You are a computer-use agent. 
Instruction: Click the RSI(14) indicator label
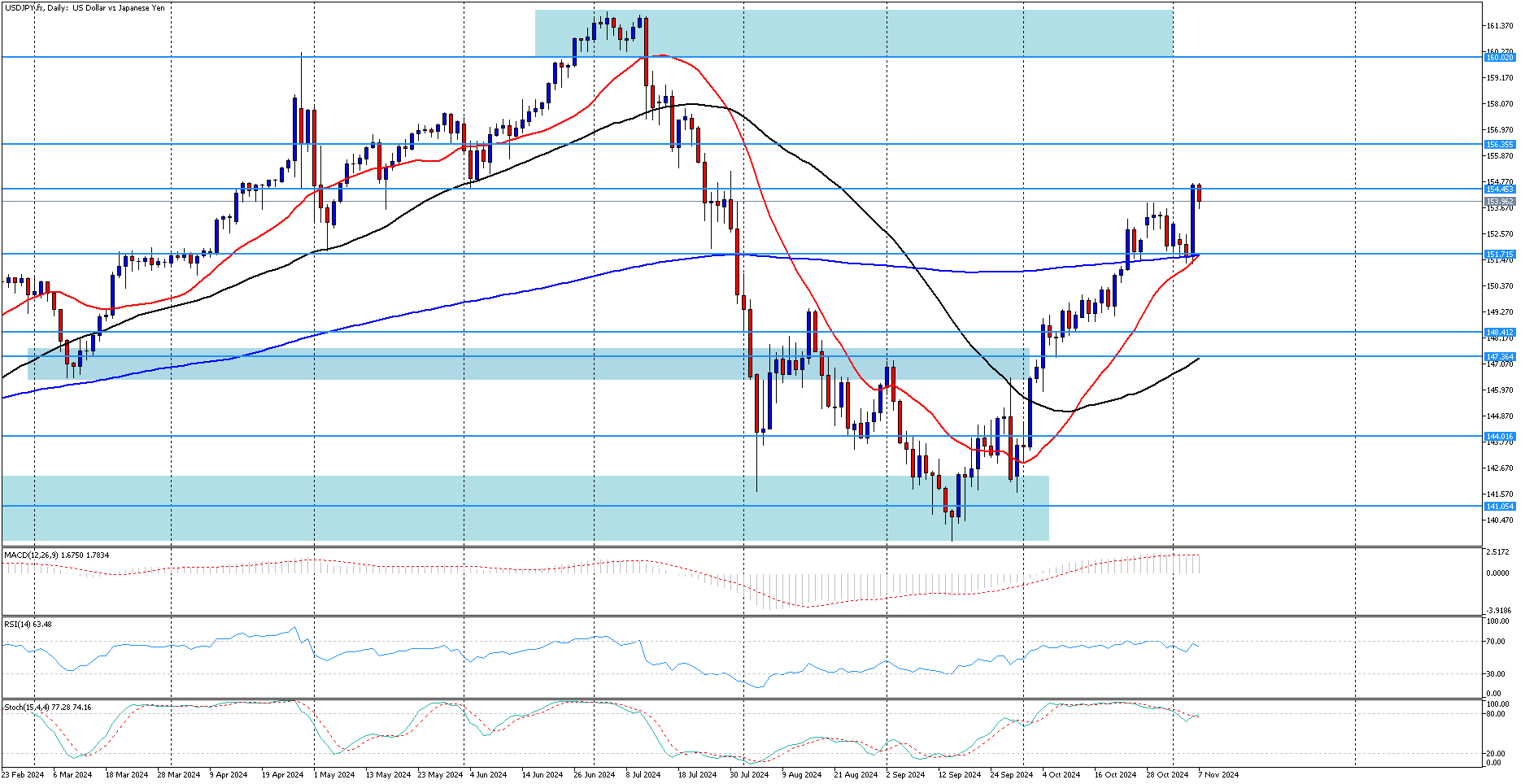click(28, 624)
